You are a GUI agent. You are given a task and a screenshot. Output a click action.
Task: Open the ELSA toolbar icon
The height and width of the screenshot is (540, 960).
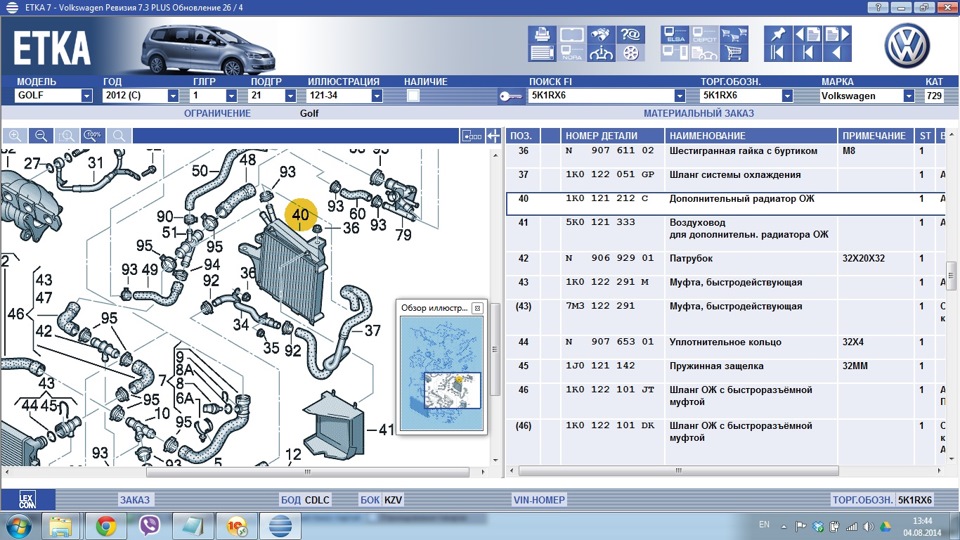point(675,34)
